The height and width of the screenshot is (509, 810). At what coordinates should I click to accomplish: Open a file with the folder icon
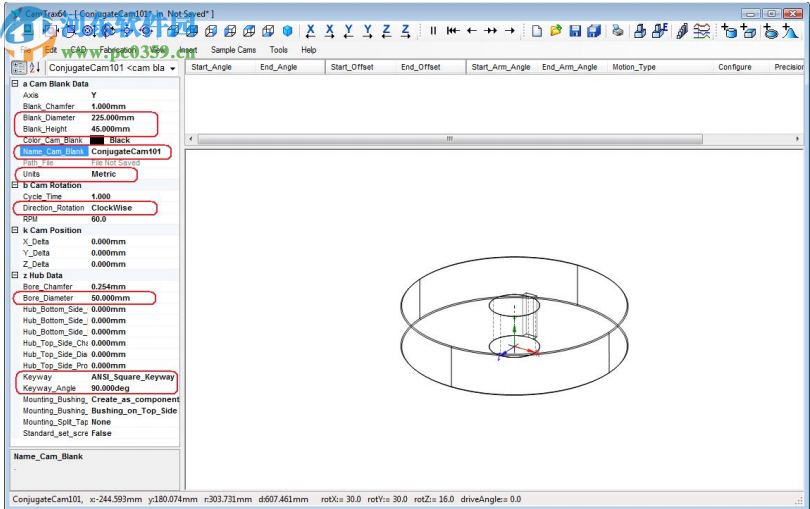[x=556, y=31]
